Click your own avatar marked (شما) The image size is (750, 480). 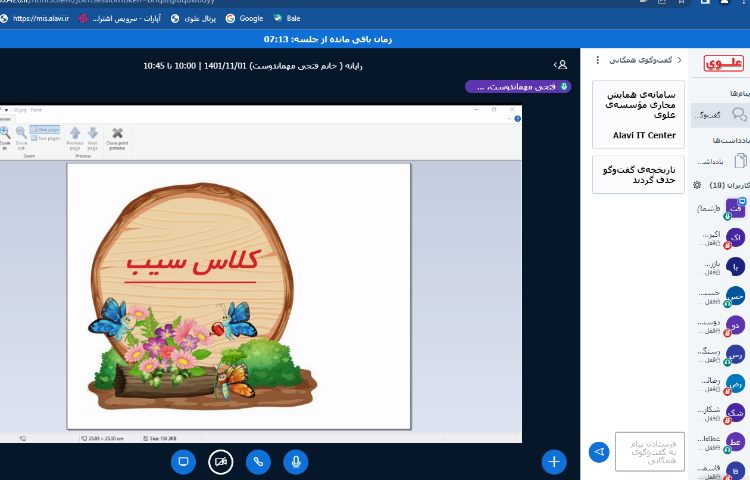[x=735, y=208]
